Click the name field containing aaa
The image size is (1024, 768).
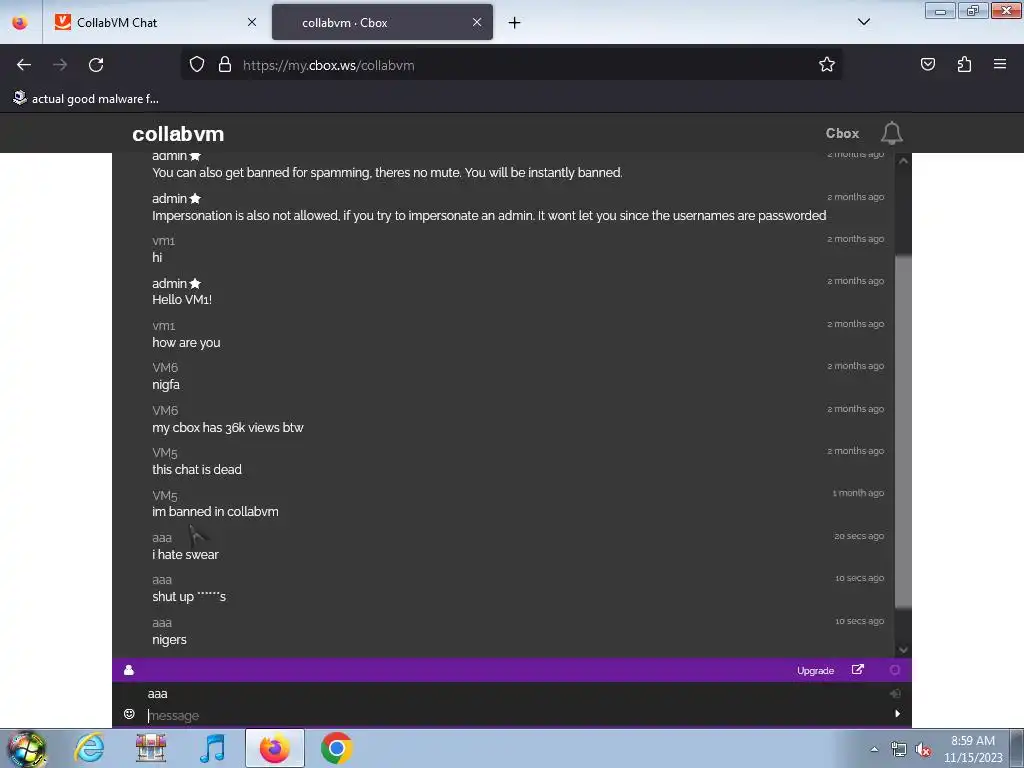(513, 694)
